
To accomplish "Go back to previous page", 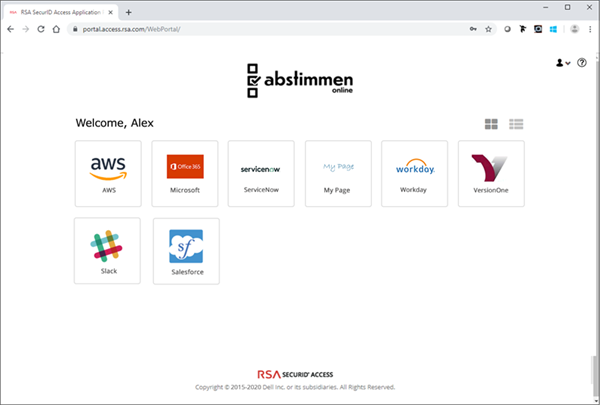I will pos(10,29).
